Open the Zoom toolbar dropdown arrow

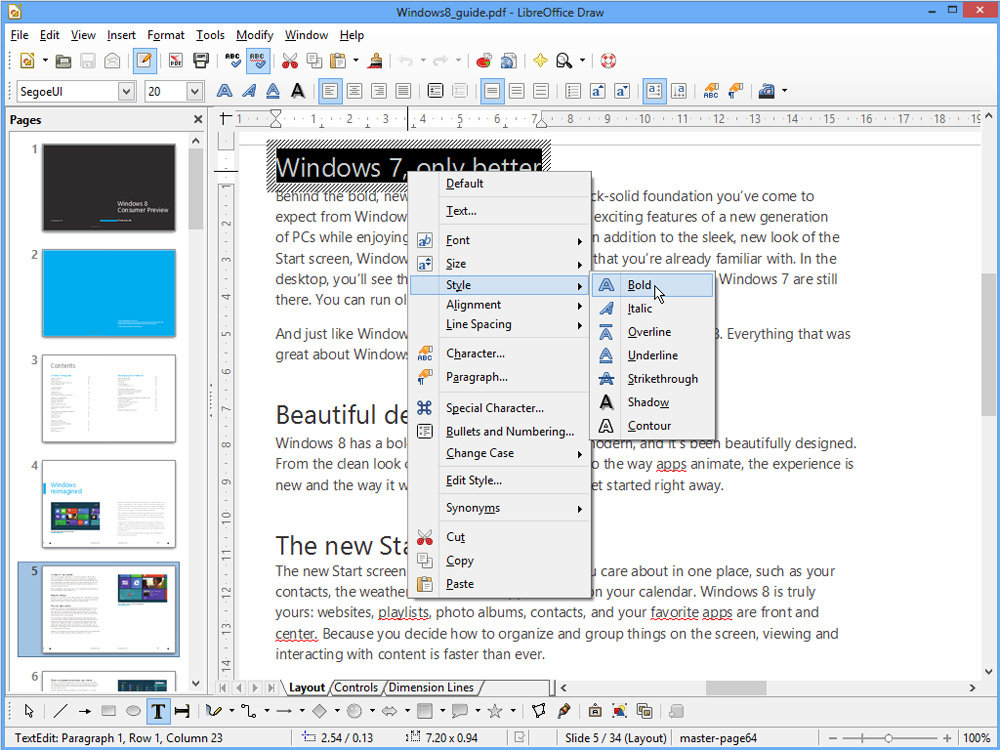point(582,61)
